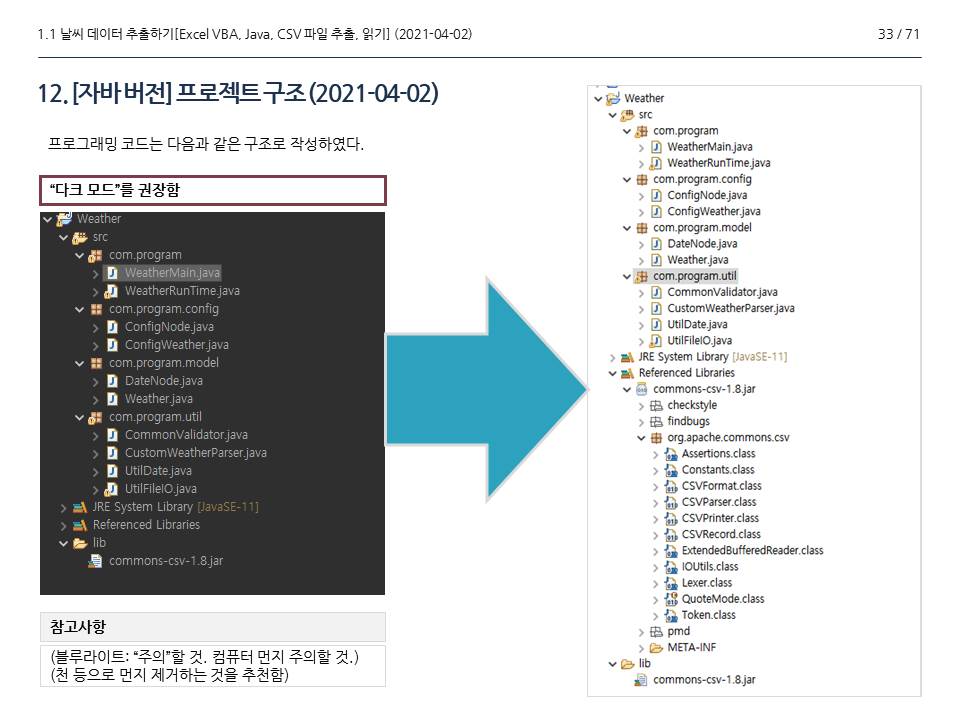Image resolution: width=960 pixels, height=720 pixels.
Task: Collapse org.apache.commons.csv package node
Action: (641, 438)
